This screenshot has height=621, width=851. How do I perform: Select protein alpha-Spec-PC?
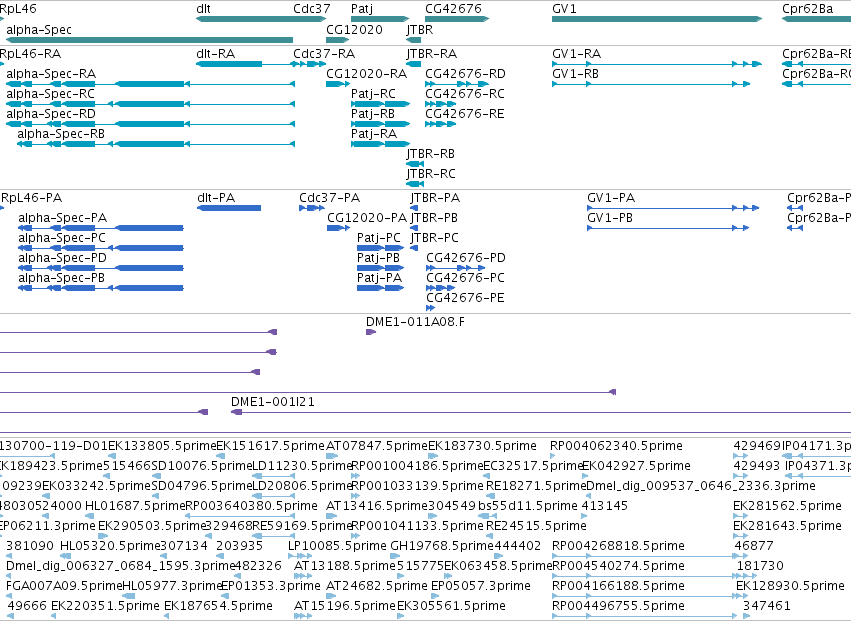click(100, 248)
